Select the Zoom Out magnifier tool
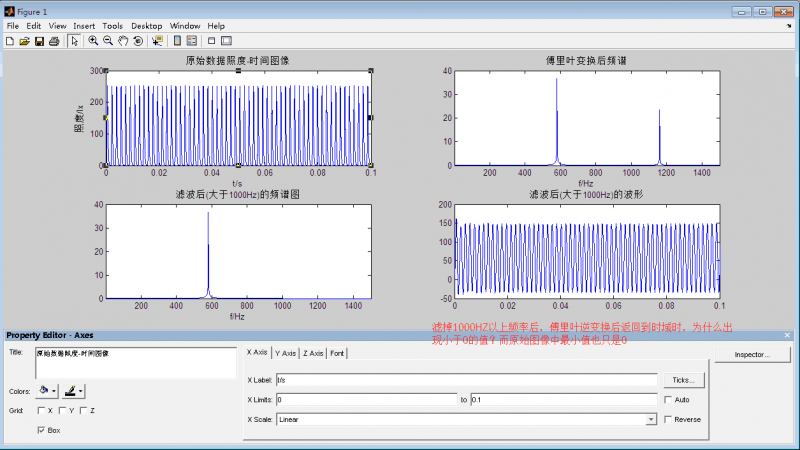The image size is (800, 450). pos(108,41)
